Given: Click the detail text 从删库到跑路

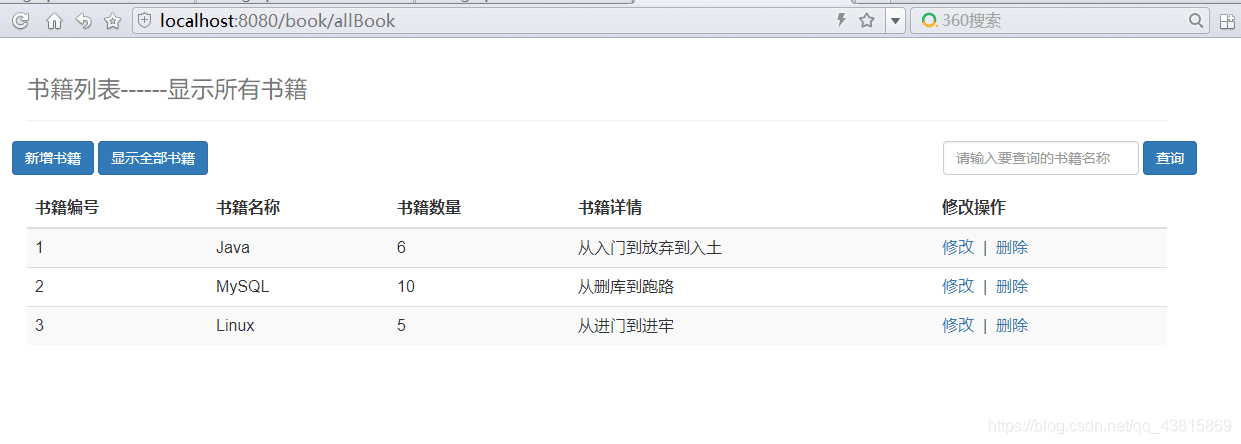Looking at the screenshot, I should click(x=626, y=286).
